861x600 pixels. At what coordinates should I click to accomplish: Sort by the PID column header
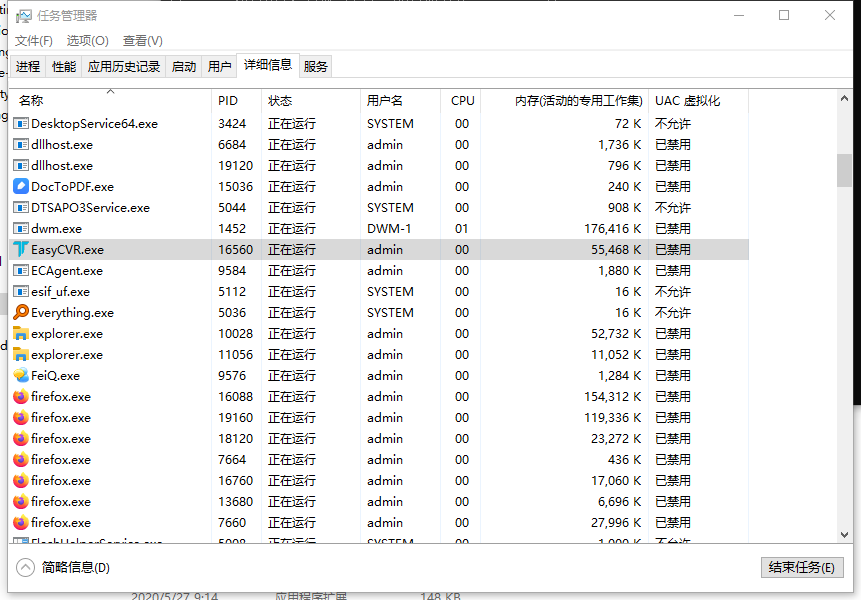[x=236, y=100]
